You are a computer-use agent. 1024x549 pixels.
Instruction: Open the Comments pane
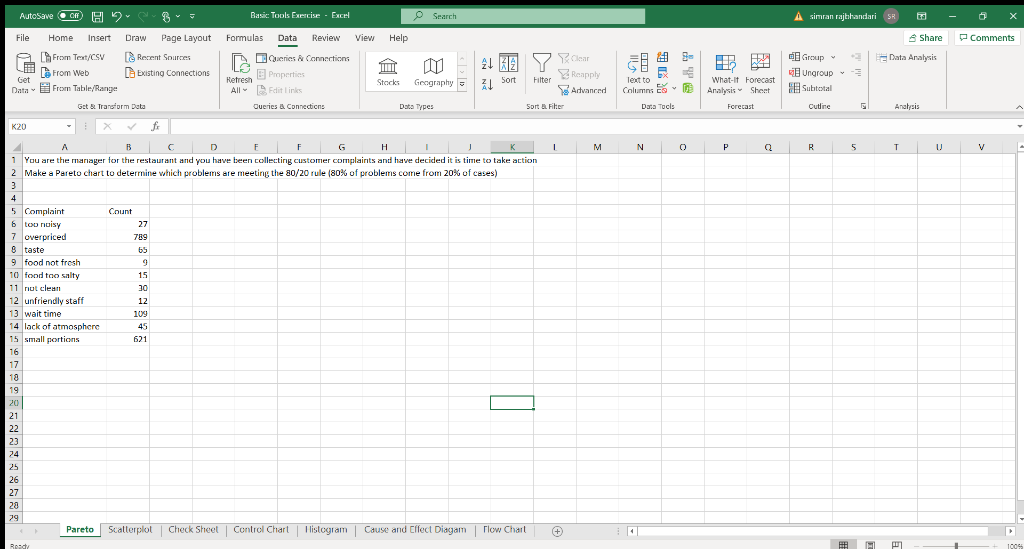(987, 38)
